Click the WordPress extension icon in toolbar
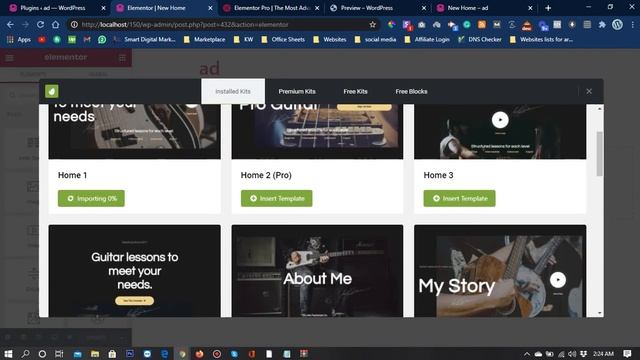640x360 pixels. tap(617, 24)
